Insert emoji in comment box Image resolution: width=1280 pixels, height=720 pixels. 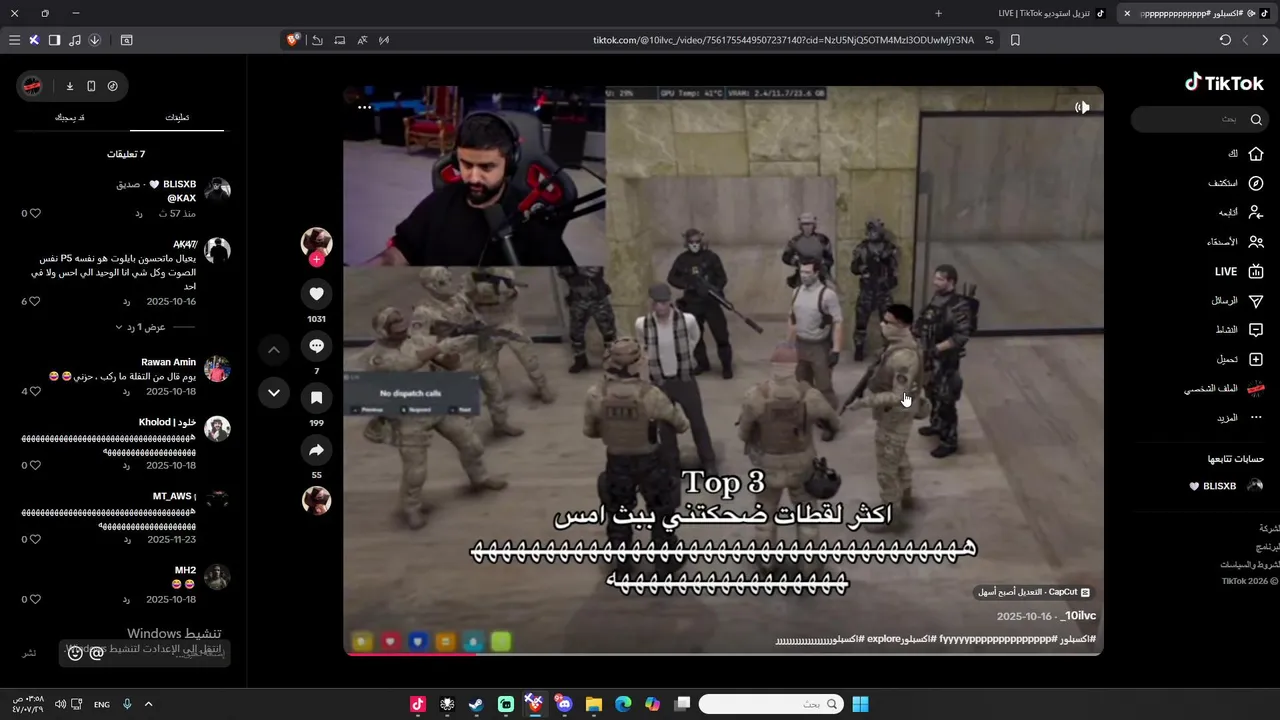(x=76, y=653)
